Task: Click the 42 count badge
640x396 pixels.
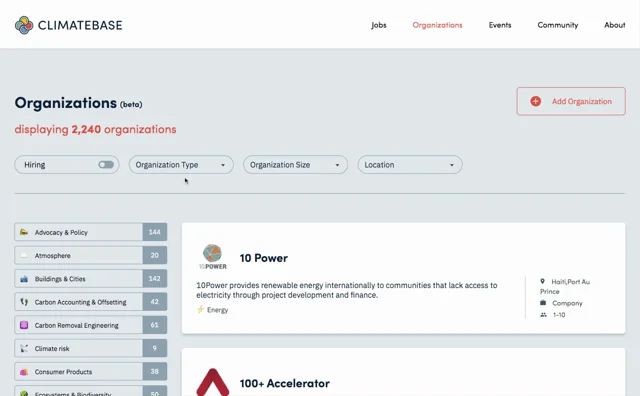Action: 155,302
